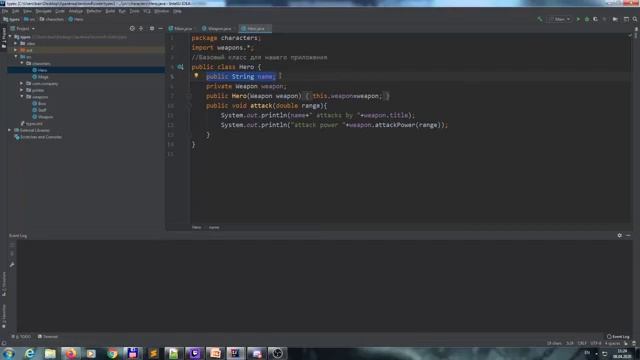Open Firefox from the taskbar

click(71, 353)
